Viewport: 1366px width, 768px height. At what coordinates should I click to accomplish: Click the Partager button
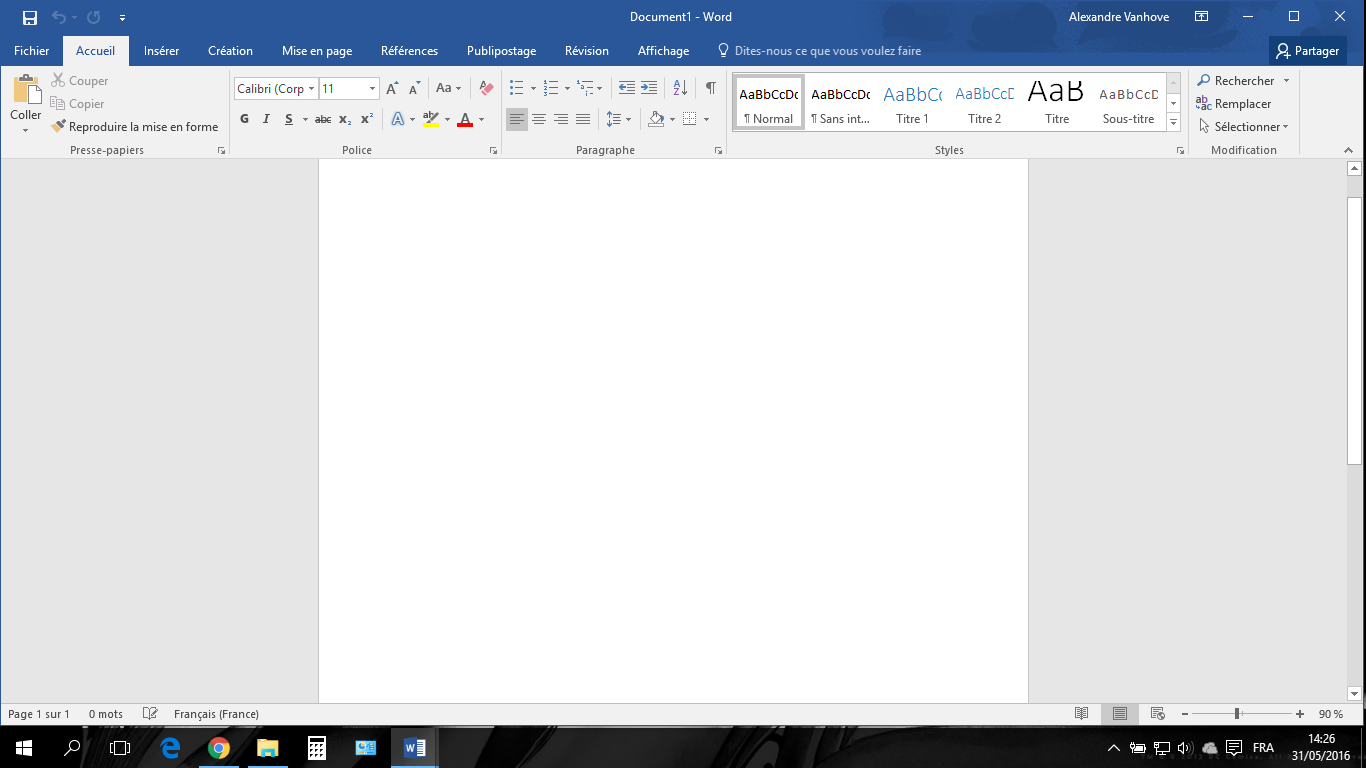point(1308,51)
